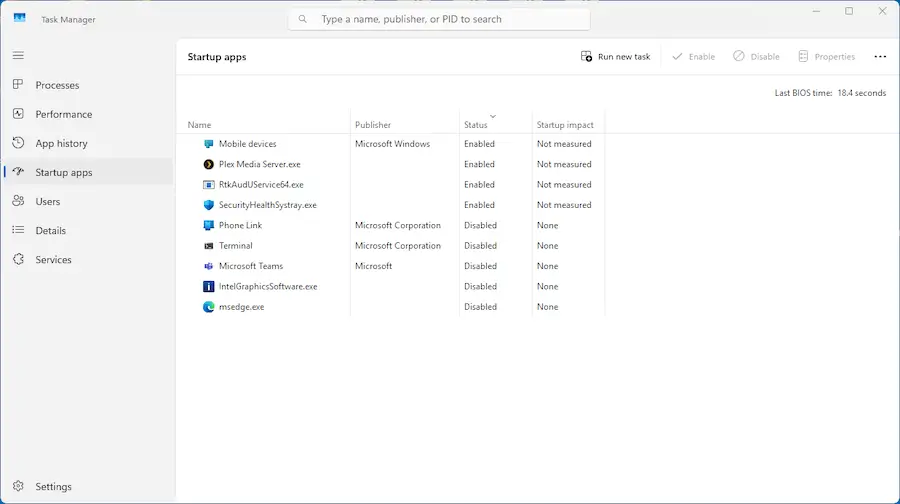
Task: Click None impact of Terminal
Action: (x=547, y=246)
